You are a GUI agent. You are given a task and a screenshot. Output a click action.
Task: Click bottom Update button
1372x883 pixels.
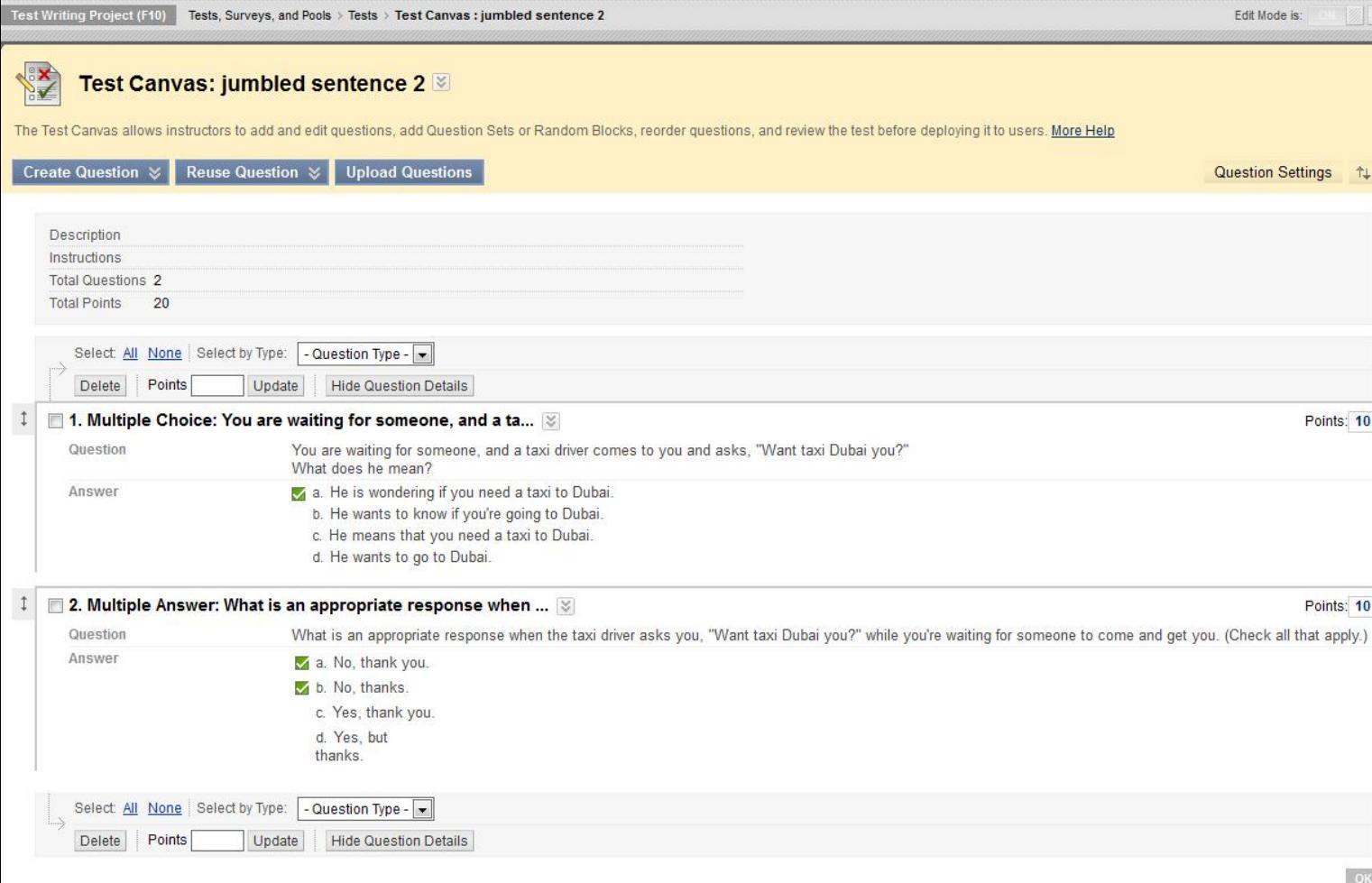coord(275,841)
